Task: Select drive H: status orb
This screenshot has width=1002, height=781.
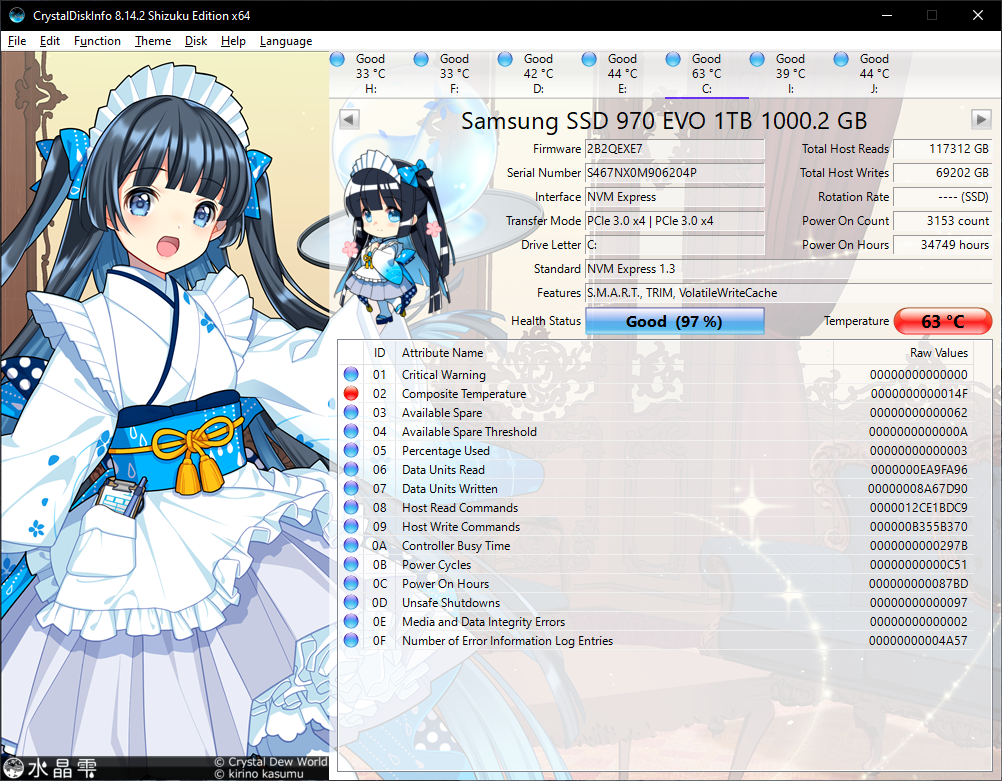Action: (337, 59)
